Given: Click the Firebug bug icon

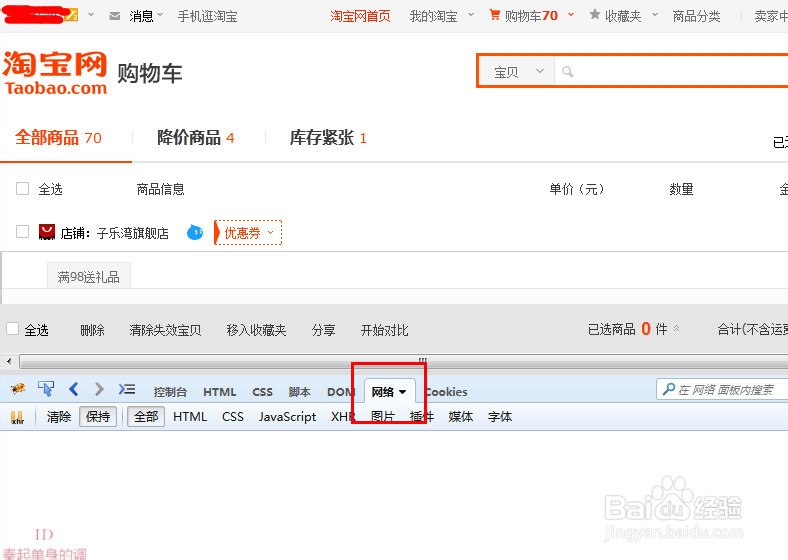Looking at the screenshot, I should (x=18, y=389).
